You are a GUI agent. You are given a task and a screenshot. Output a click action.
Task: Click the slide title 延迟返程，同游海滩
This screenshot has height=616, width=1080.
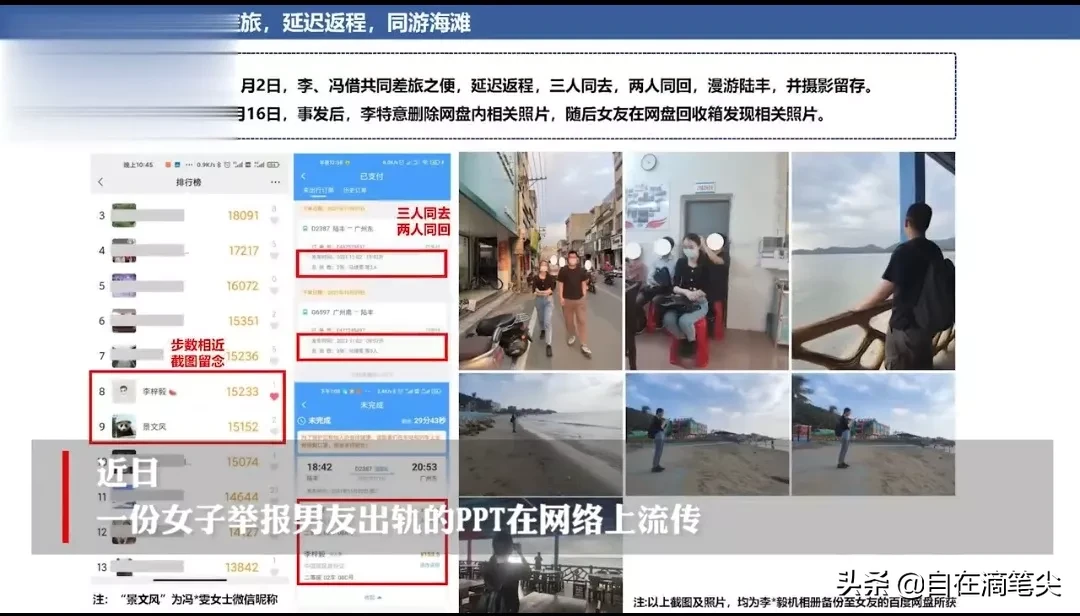click(376, 23)
